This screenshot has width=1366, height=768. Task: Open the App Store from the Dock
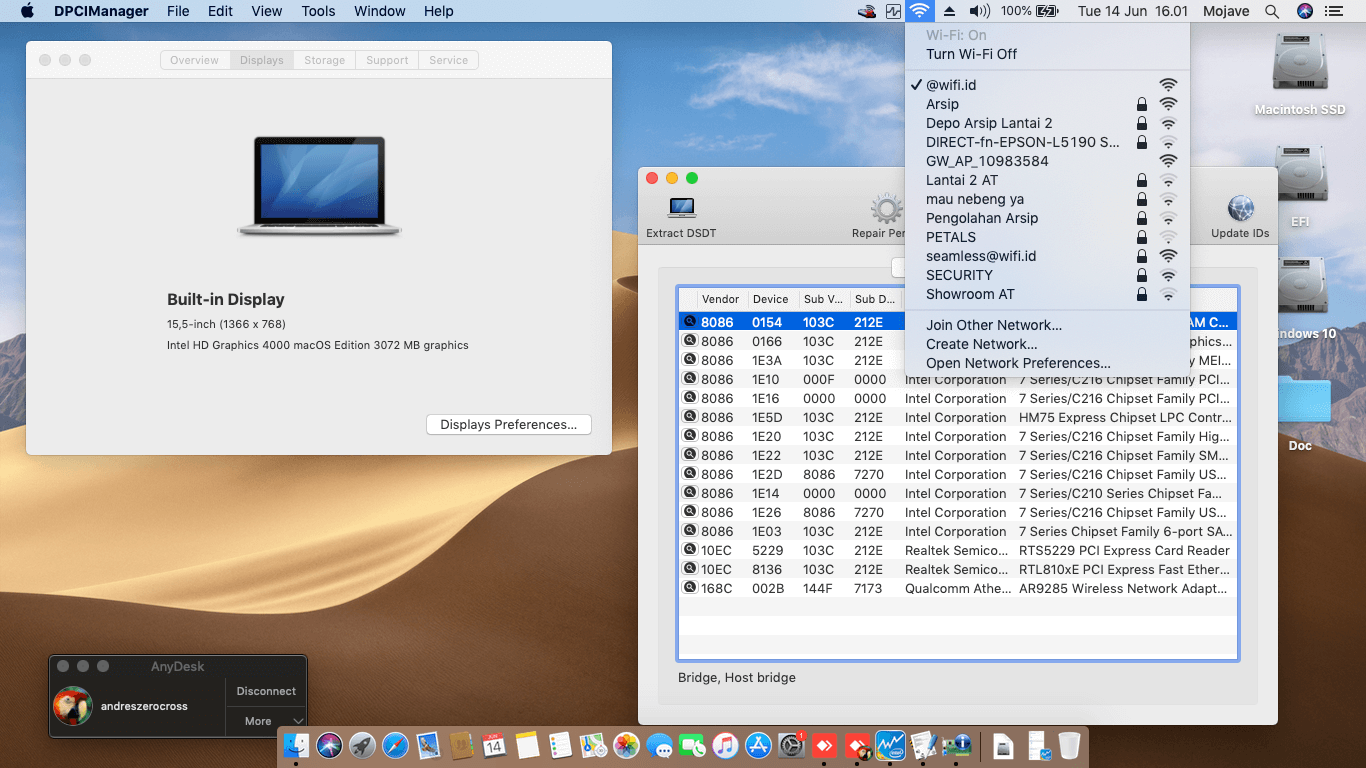(x=758, y=745)
